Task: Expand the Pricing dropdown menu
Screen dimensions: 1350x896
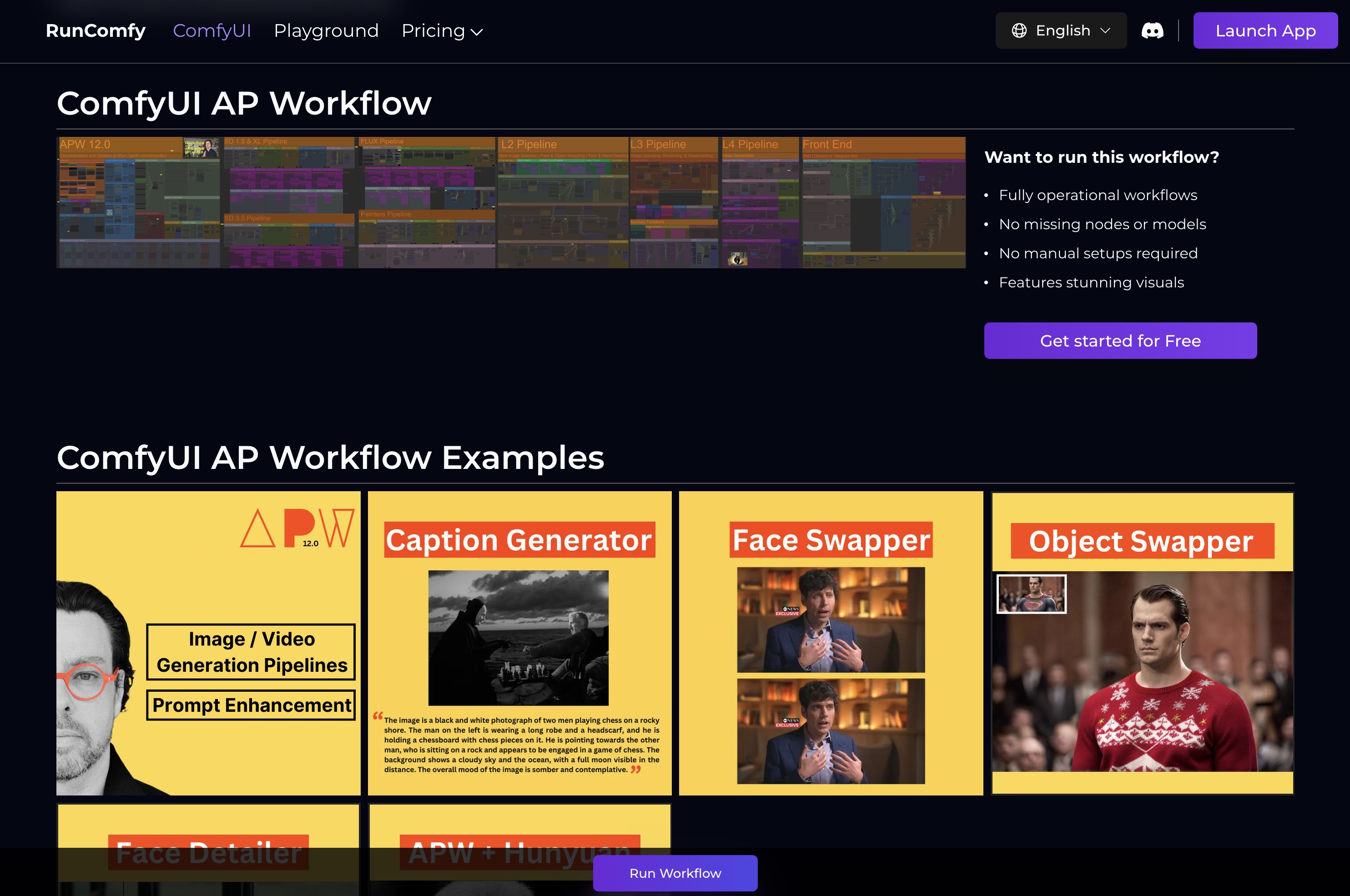Action: tap(442, 31)
